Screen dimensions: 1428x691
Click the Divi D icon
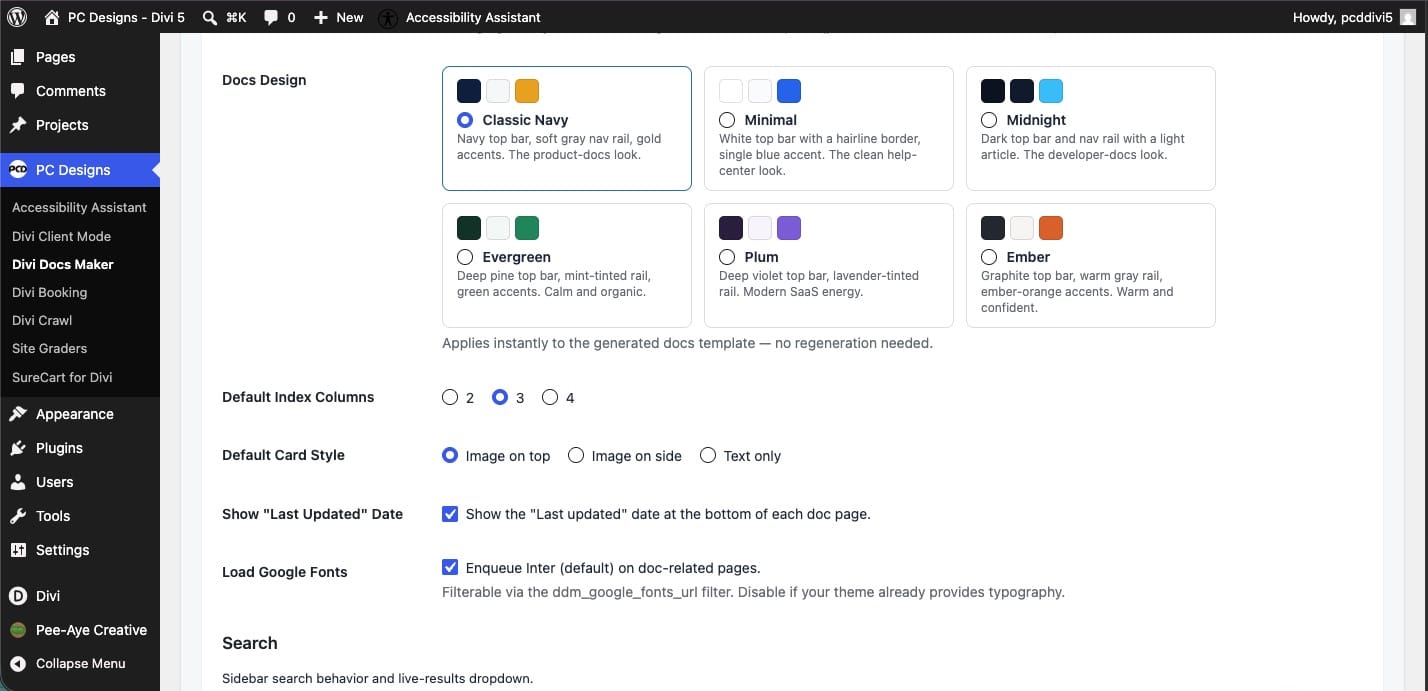point(18,596)
